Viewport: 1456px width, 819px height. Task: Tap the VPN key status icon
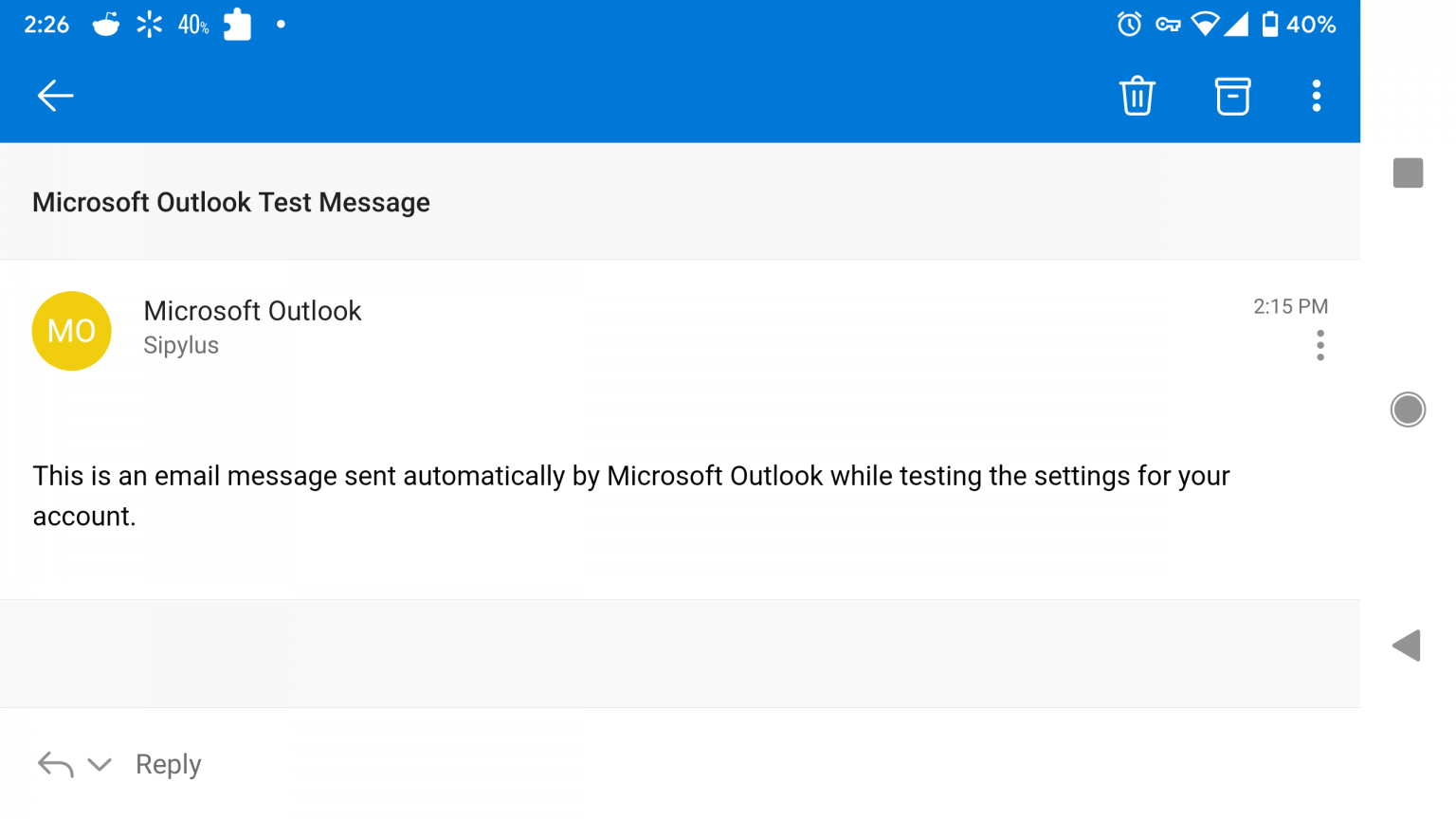pos(1167,25)
